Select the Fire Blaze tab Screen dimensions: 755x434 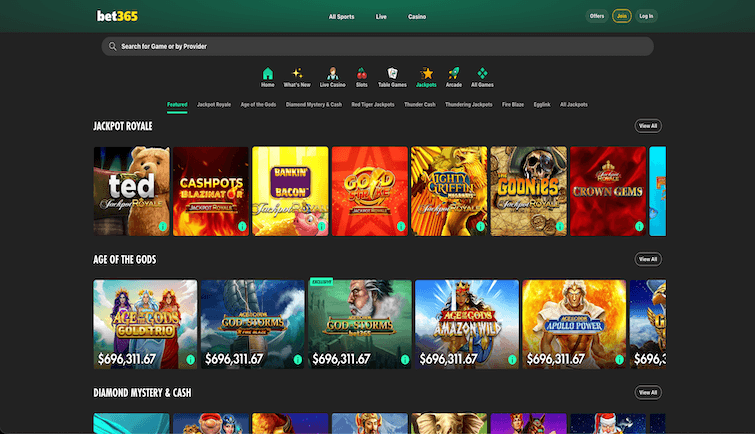pyautogui.click(x=513, y=105)
